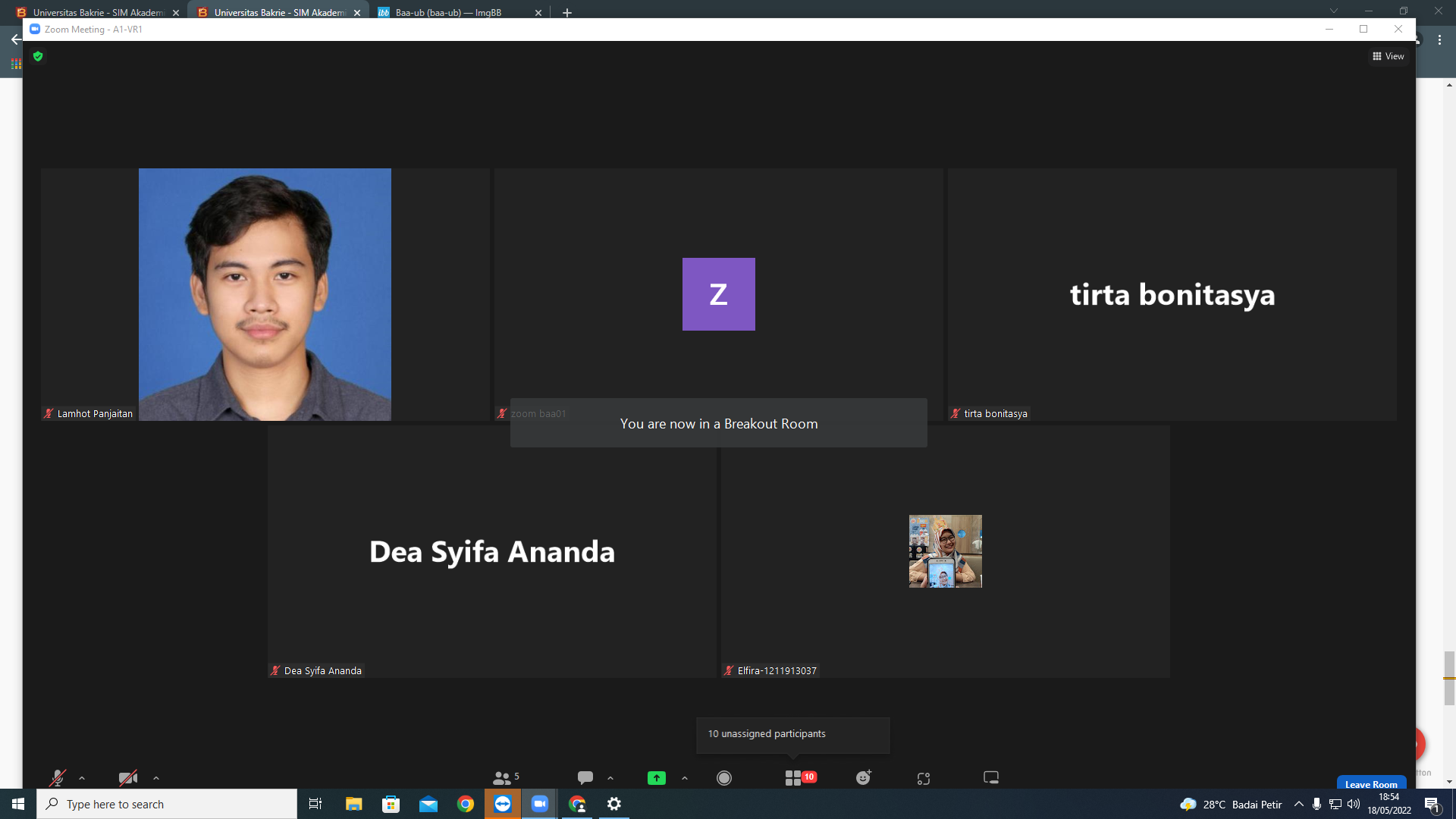Close the second Universitas Bakrie tab
The height and width of the screenshot is (819, 1456).
pos(357,13)
